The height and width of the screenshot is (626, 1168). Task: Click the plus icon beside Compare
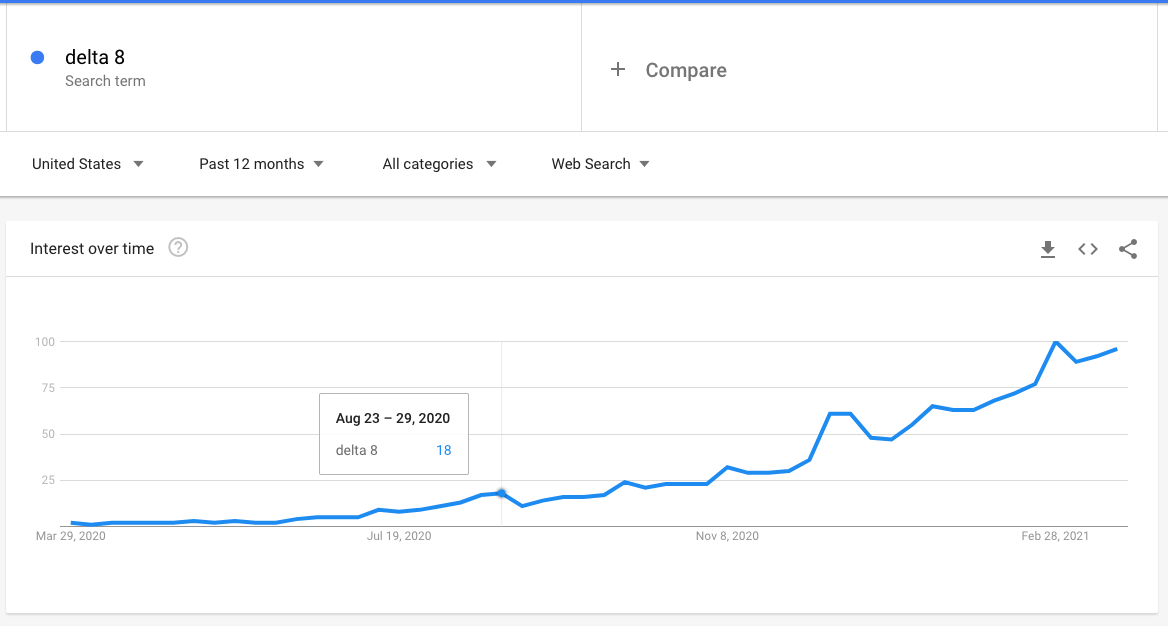[618, 69]
